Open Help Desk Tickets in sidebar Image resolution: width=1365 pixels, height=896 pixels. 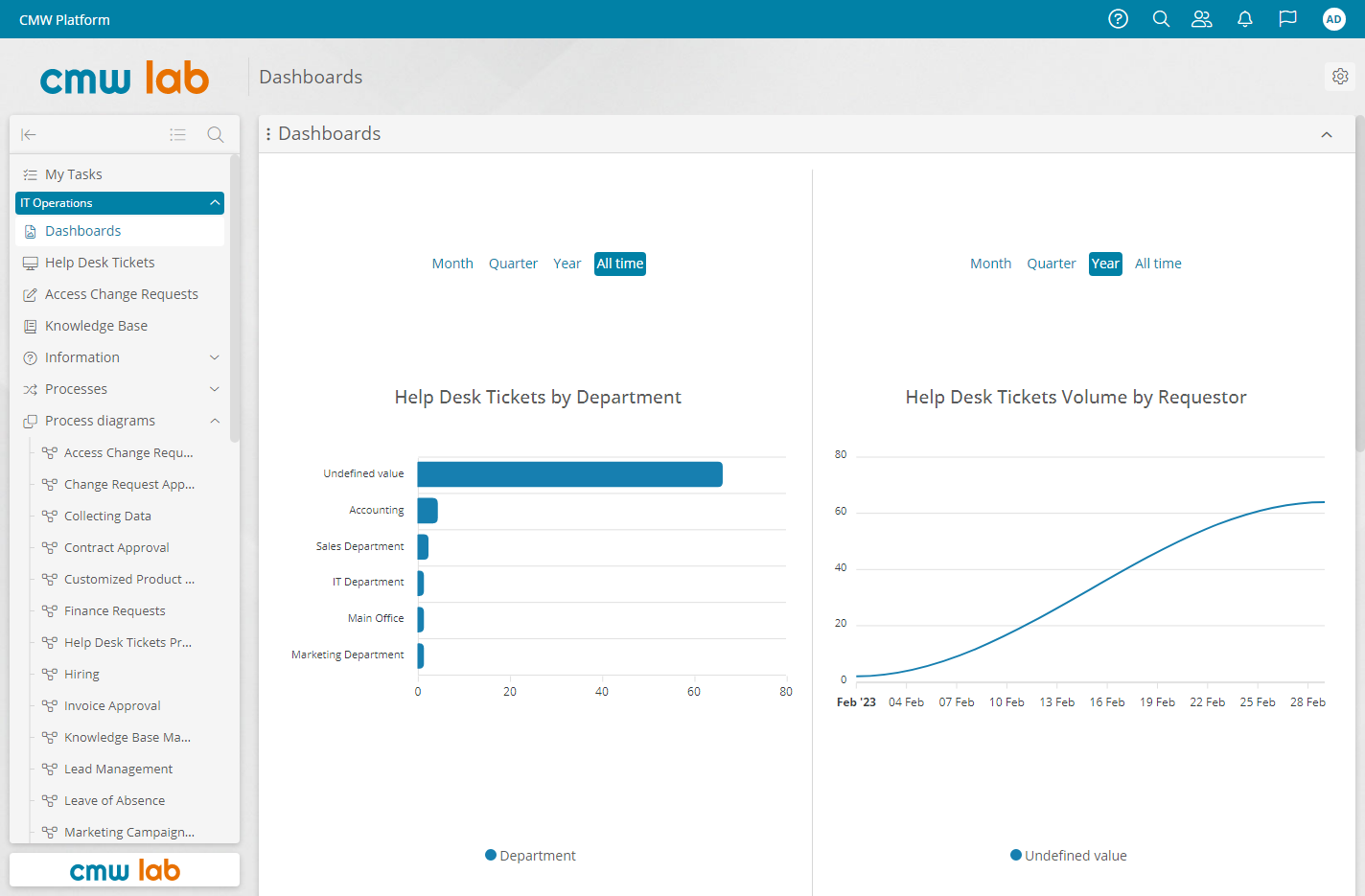point(100,263)
